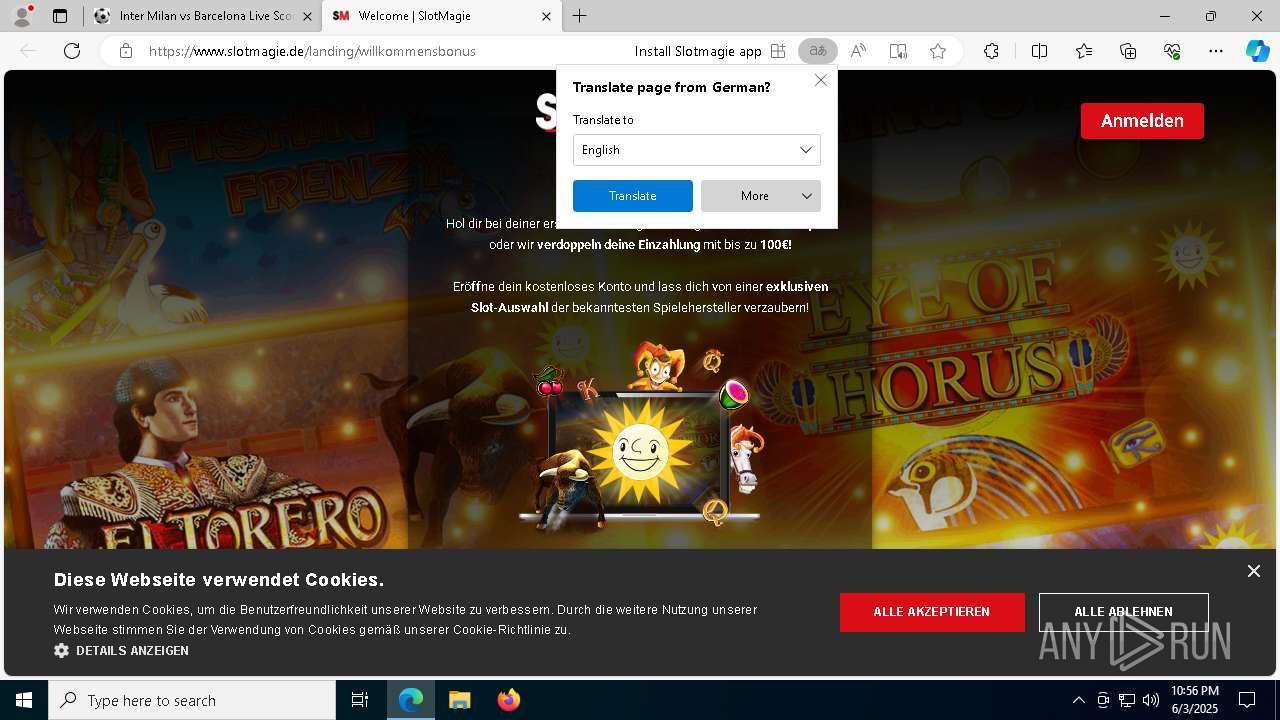The image size is (1280, 720).
Task: Open the Windows Start menu
Action: click(24, 700)
